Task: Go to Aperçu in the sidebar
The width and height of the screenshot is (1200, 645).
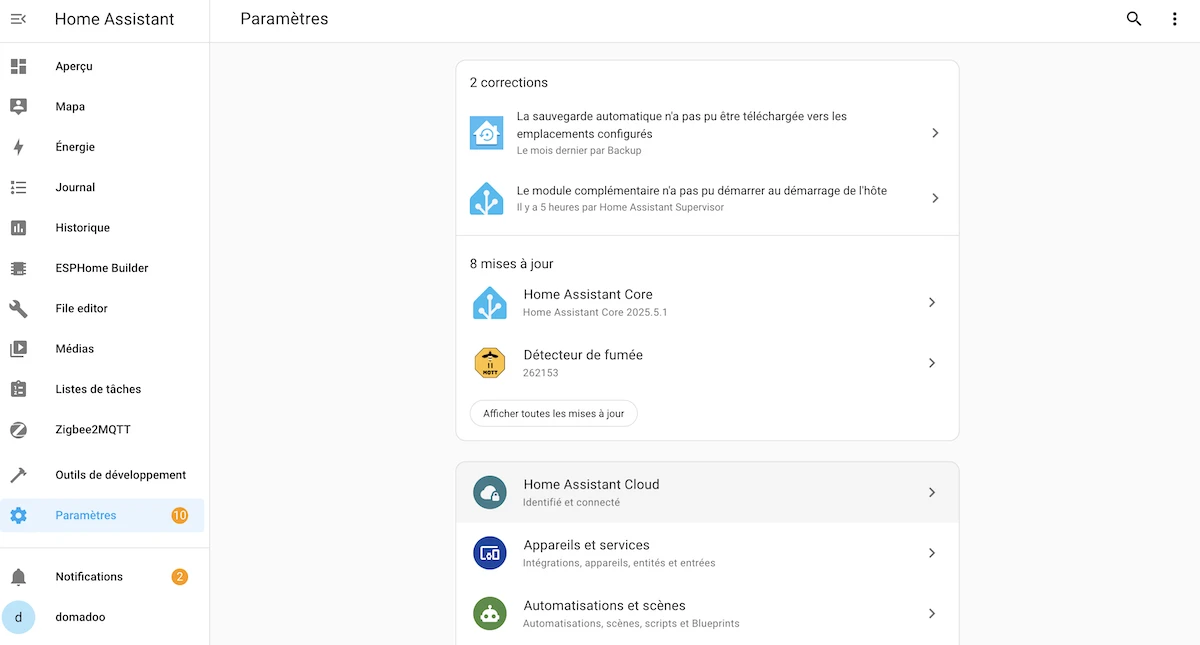Action: [x=102, y=66]
